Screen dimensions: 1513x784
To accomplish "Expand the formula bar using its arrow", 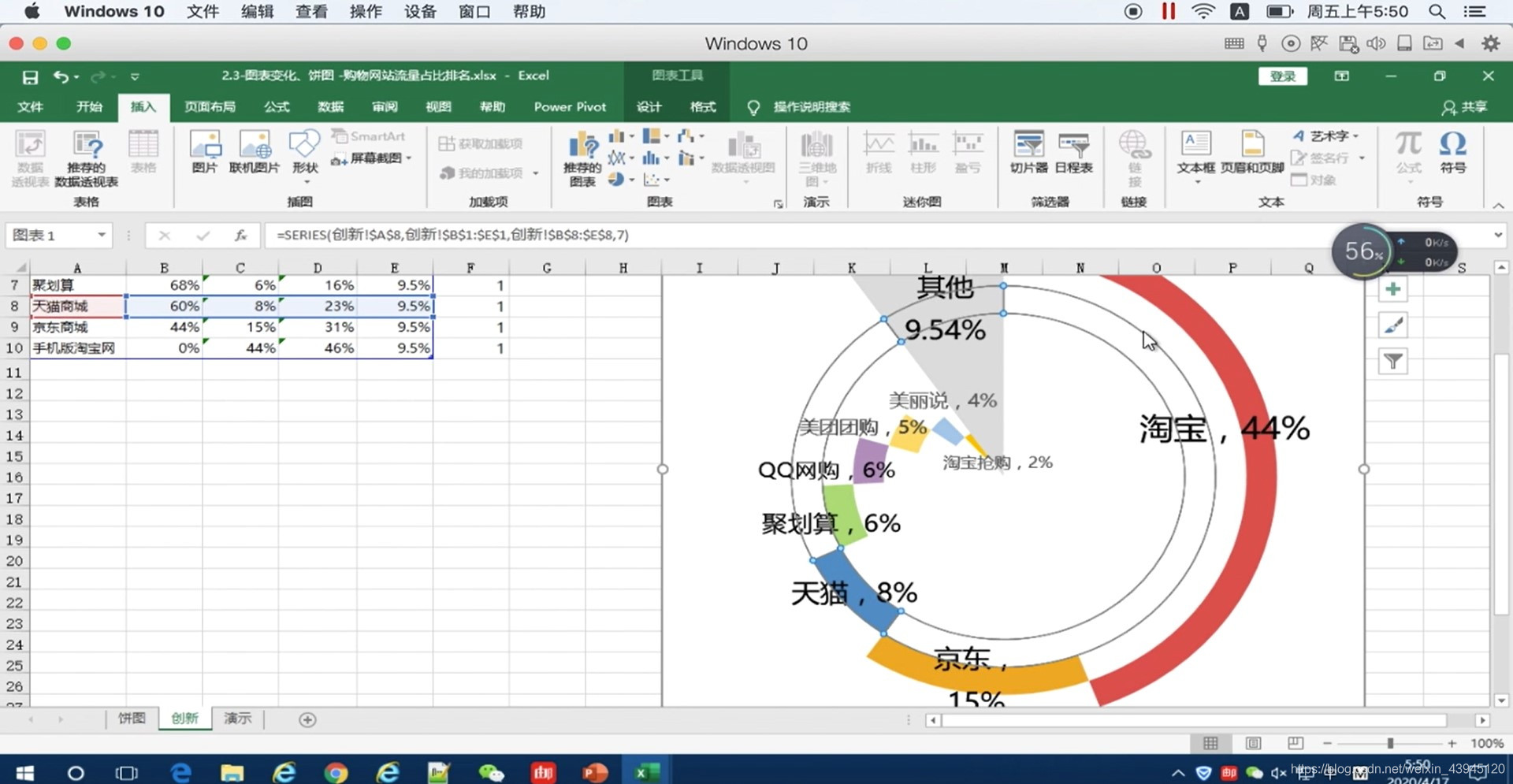I will point(1498,235).
